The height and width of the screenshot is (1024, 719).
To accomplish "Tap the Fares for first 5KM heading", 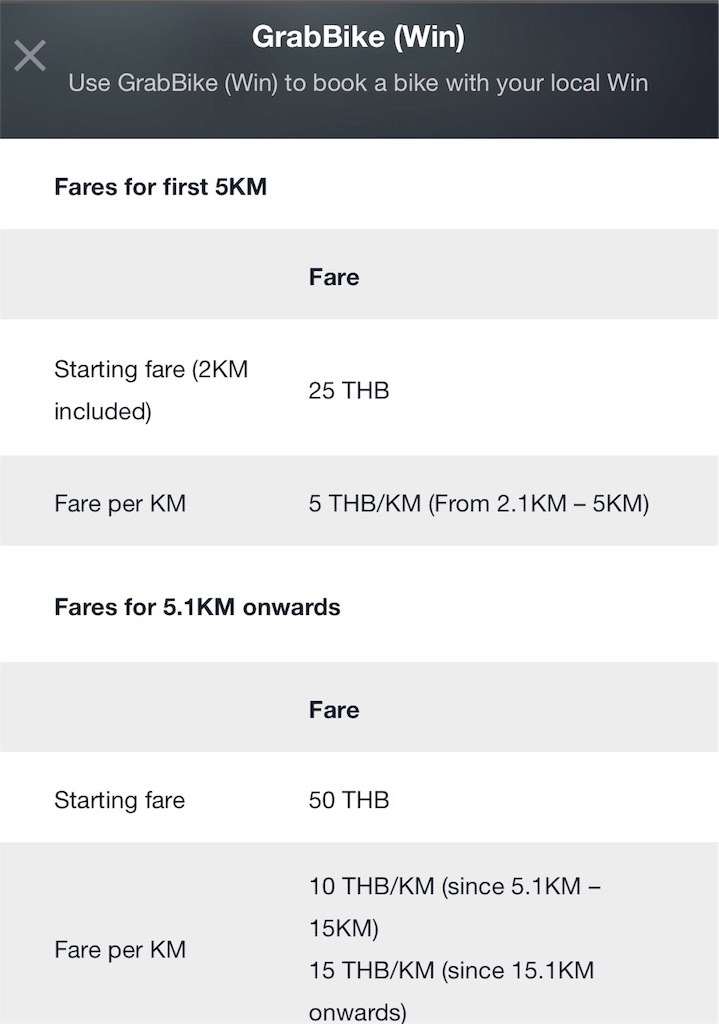I will pos(161,187).
